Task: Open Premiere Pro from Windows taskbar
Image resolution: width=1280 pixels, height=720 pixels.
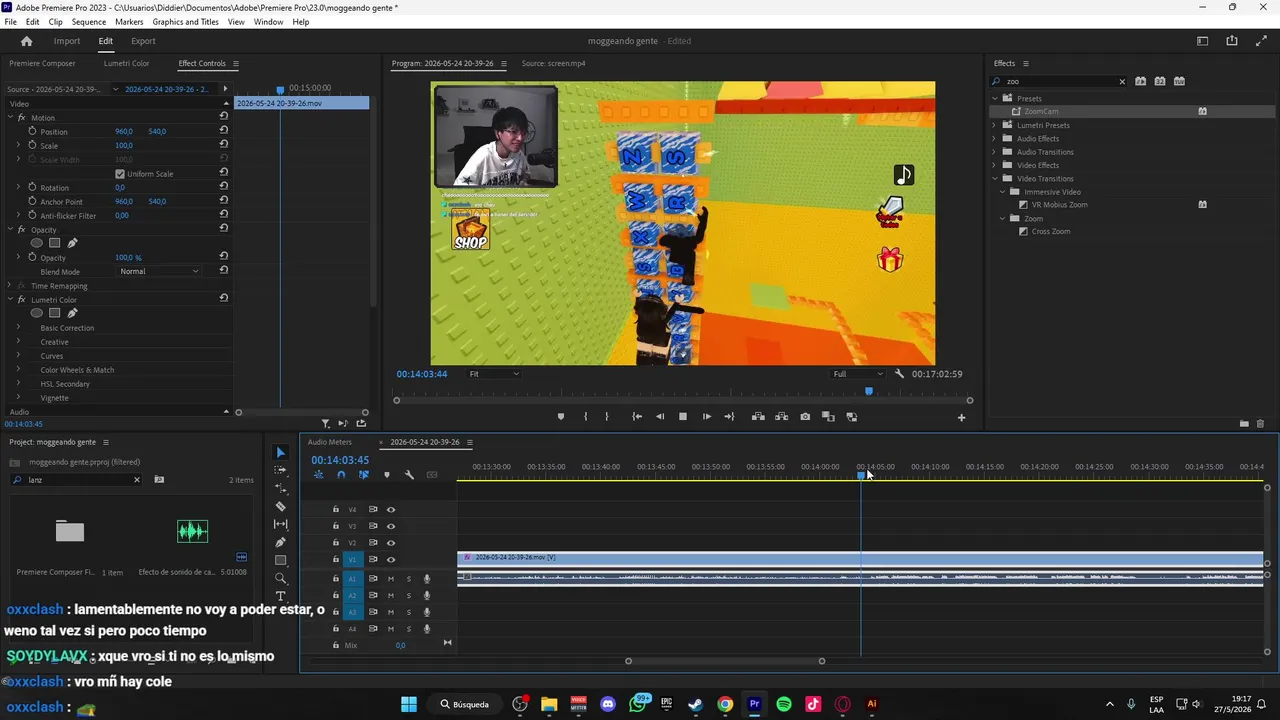Action: 755,704
